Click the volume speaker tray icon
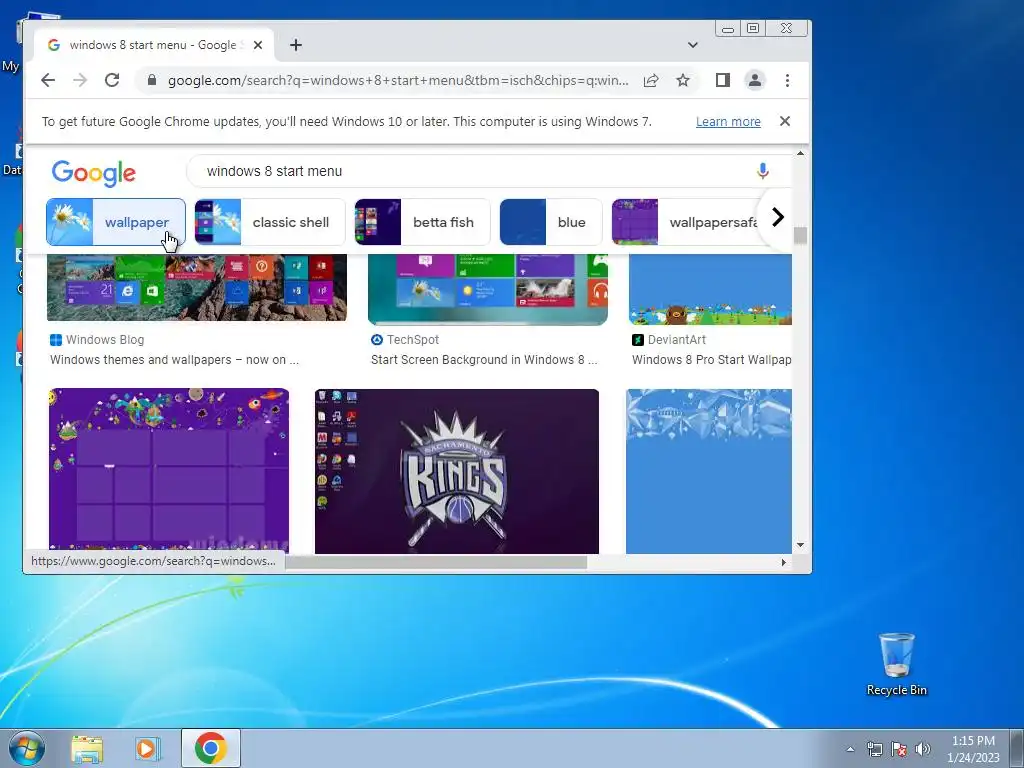Viewport: 1024px width, 768px height. click(x=923, y=749)
